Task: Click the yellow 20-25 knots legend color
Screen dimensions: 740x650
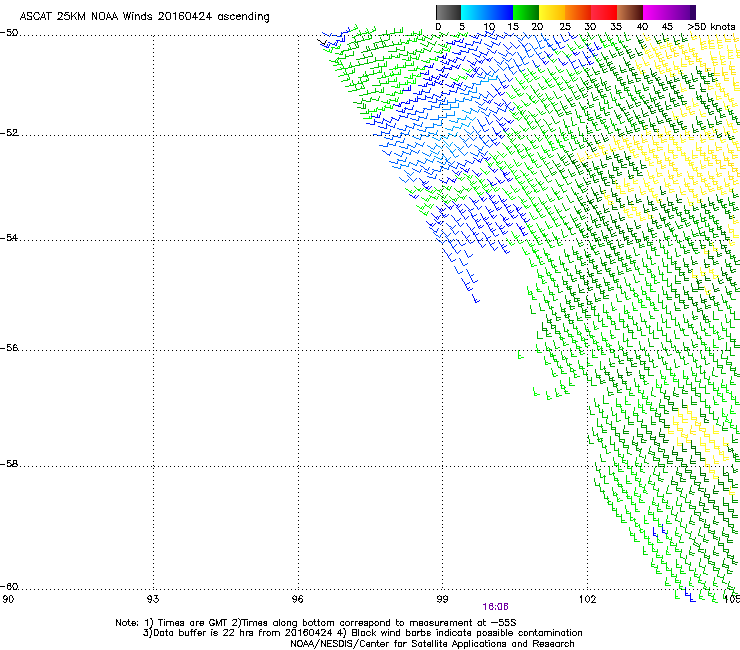Action: (x=552, y=12)
